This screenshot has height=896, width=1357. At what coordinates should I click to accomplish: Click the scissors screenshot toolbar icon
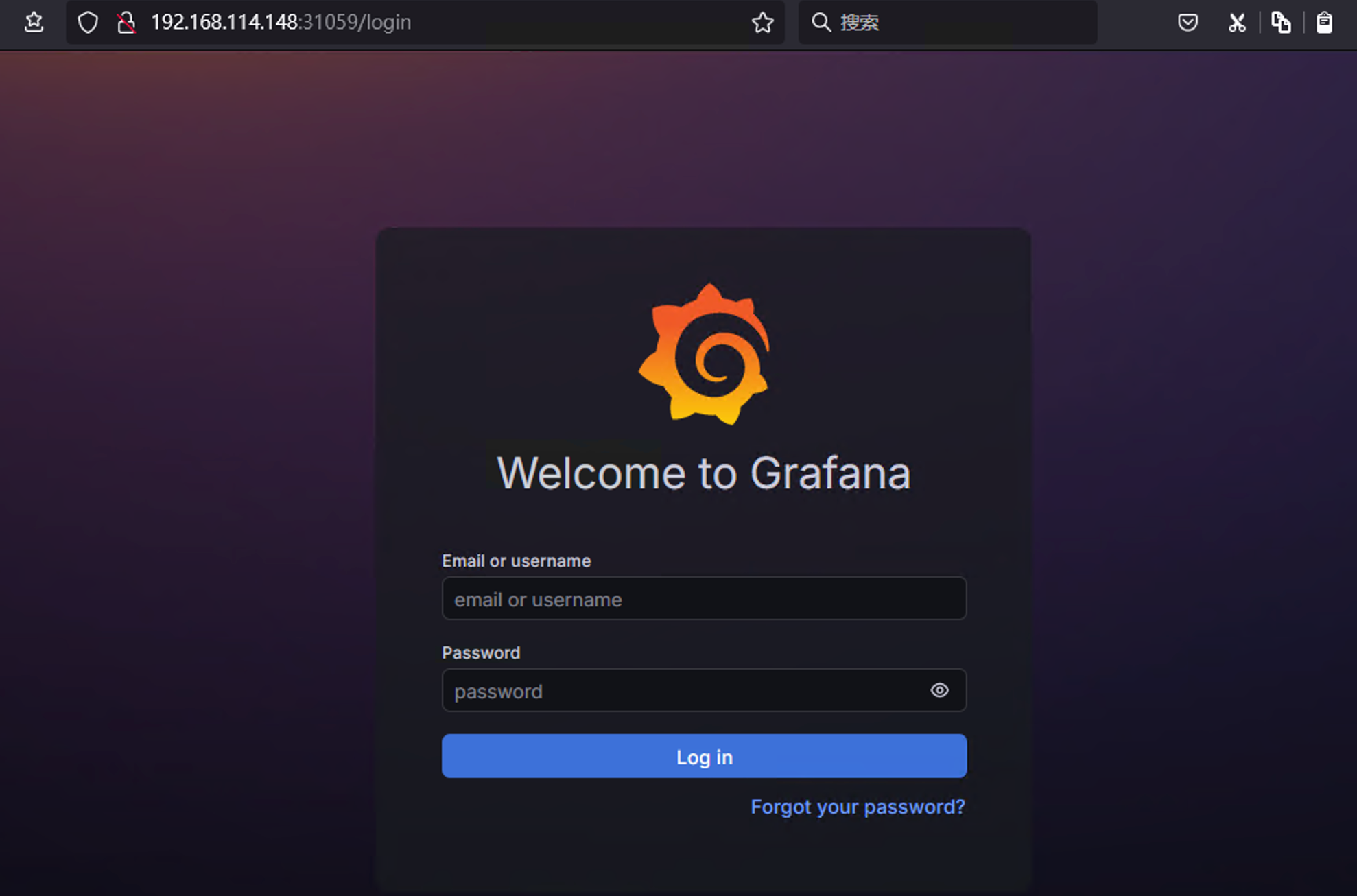coord(1237,23)
